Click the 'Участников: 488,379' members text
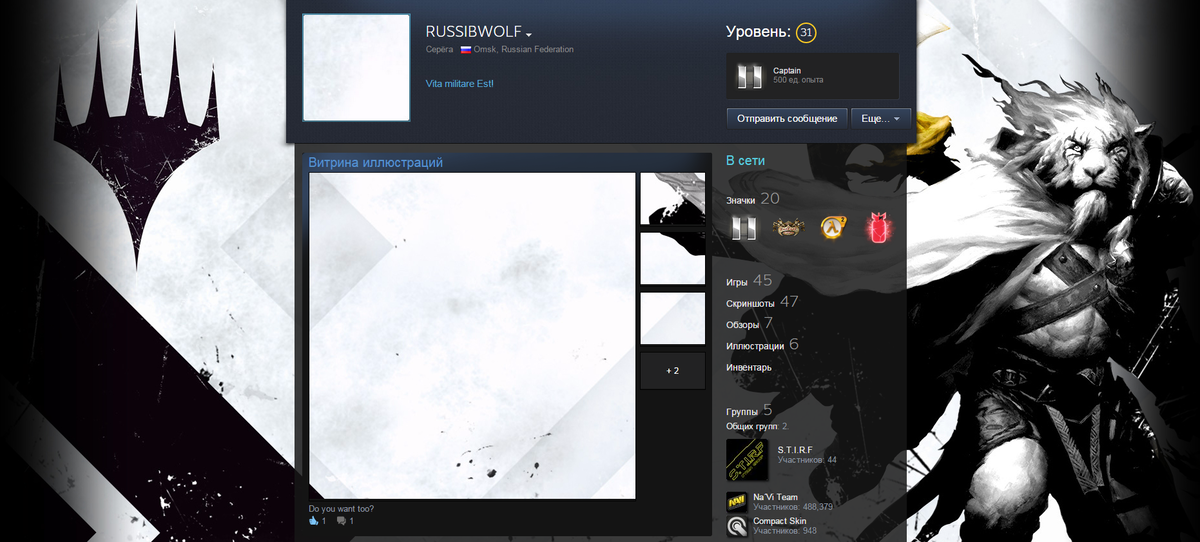 (793, 507)
